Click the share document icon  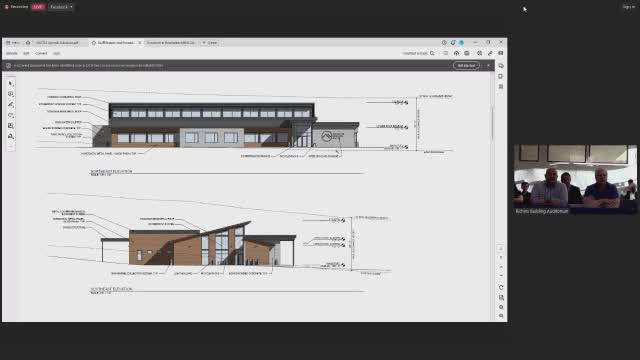coord(501,53)
